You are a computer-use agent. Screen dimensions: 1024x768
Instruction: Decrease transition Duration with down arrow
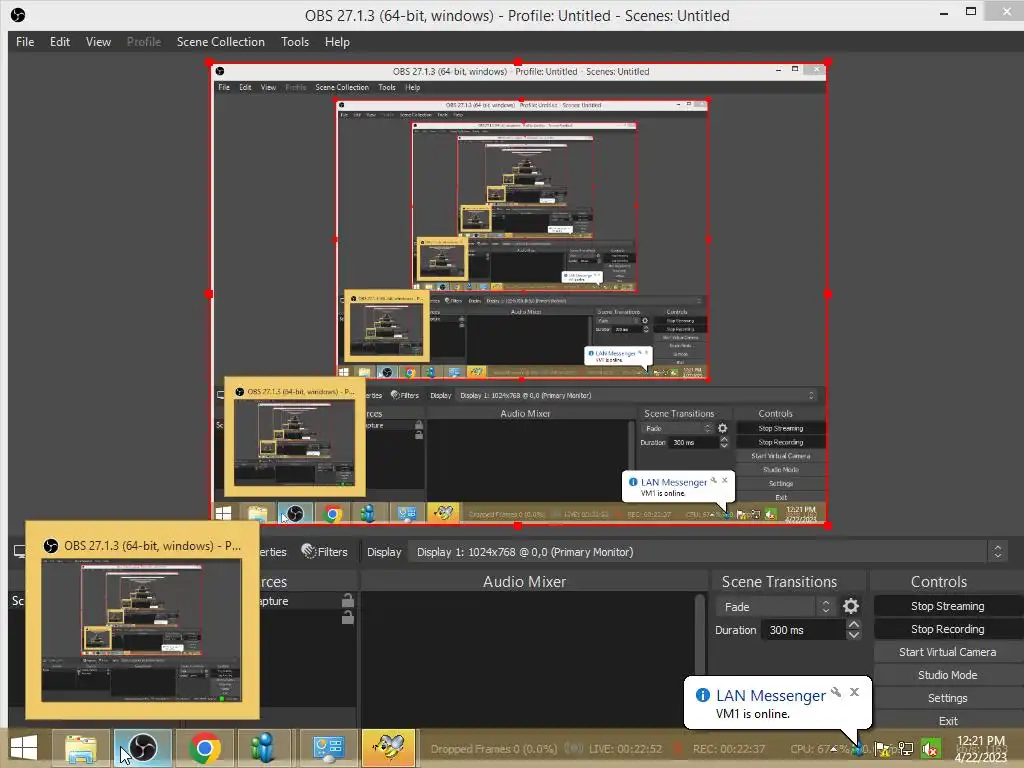tap(854, 635)
